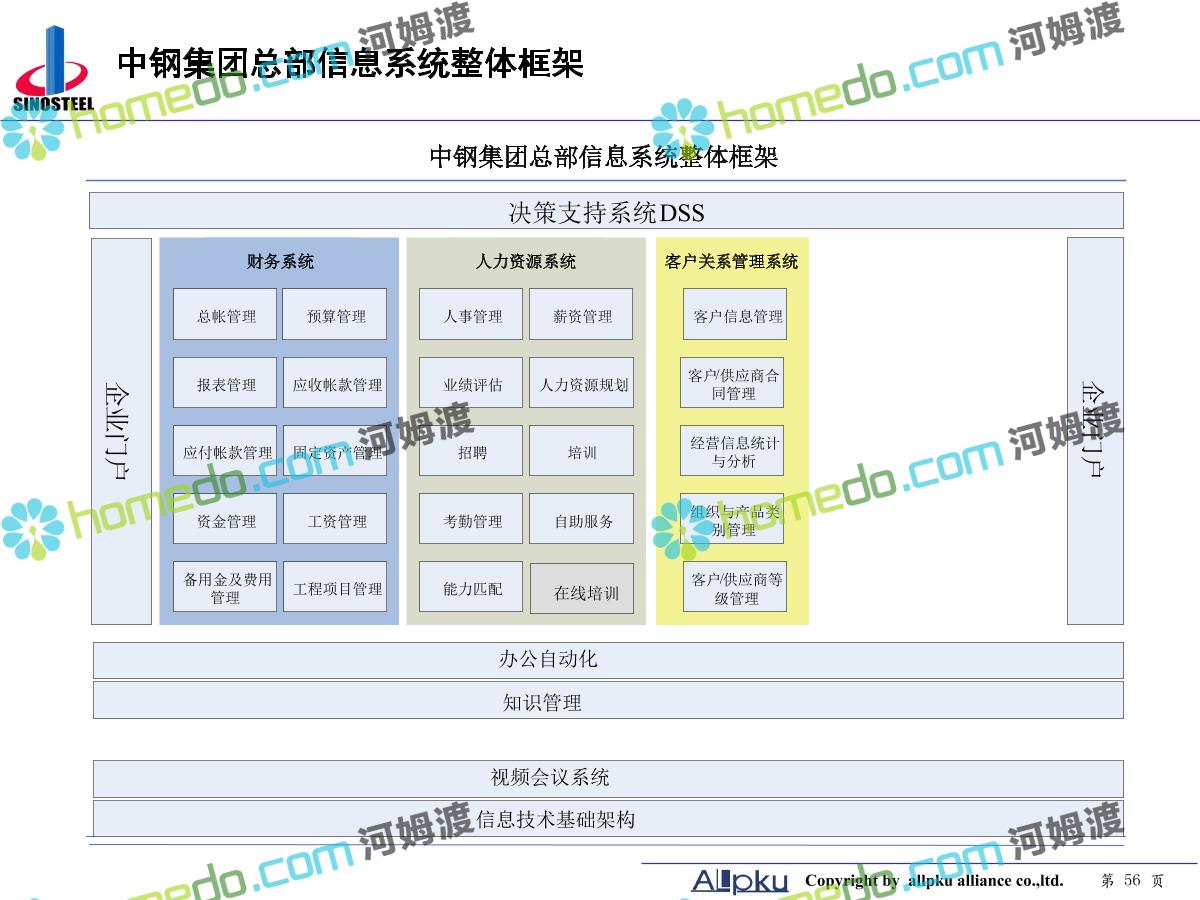Viewport: 1200px width, 900px height.
Task: Select the 人事管理 box
Action: tap(471, 315)
